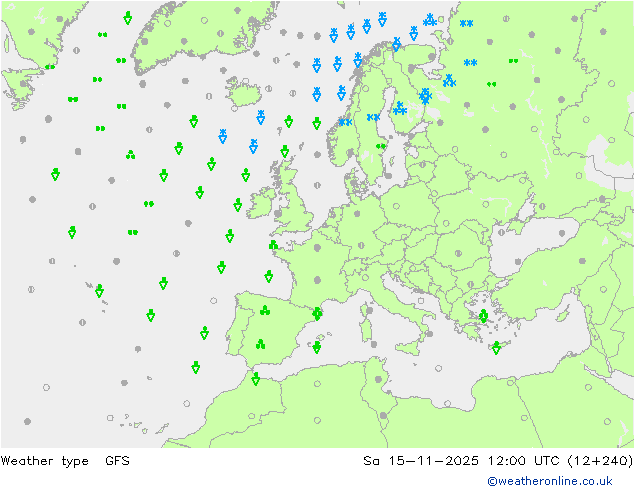Select the blue snow symbol over central Sweden
Viewport: 634px width, 490px height.
373,117
